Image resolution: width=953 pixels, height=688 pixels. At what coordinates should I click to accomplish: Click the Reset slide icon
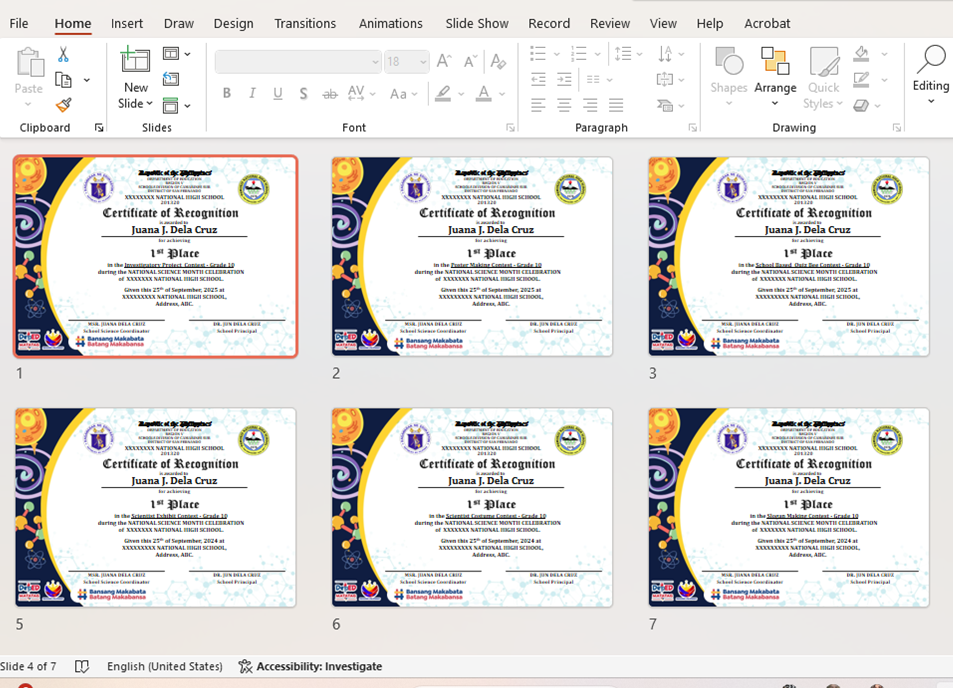pyautogui.click(x=171, y=79)
